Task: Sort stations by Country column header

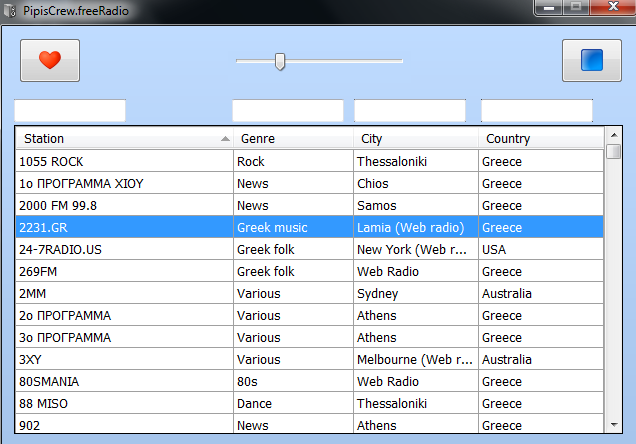Action: (x=540, y=139)
